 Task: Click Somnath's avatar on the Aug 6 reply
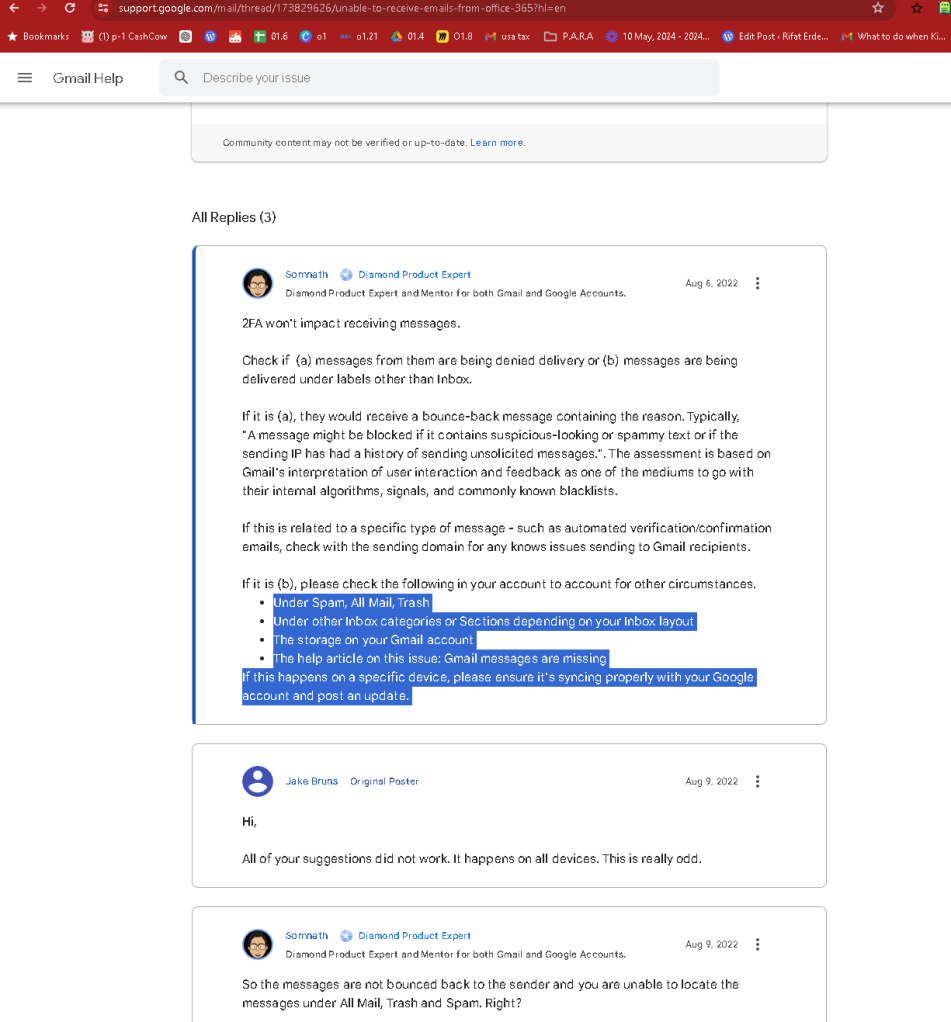257,284
